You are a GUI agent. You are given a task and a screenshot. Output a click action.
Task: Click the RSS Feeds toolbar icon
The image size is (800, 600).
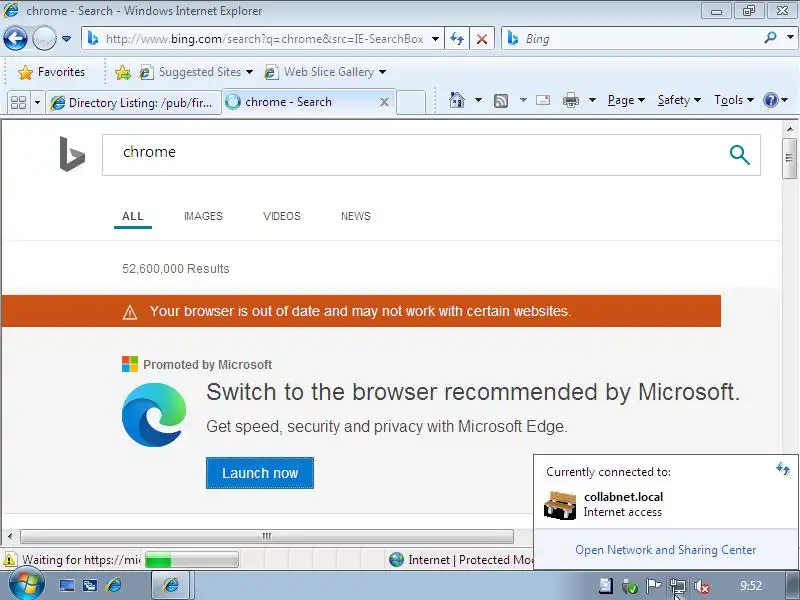click(x=501, y=101)
